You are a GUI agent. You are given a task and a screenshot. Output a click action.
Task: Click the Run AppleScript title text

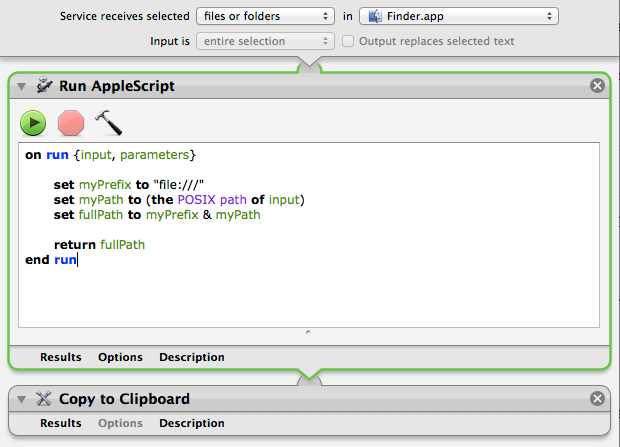click(x=117, y=86)
